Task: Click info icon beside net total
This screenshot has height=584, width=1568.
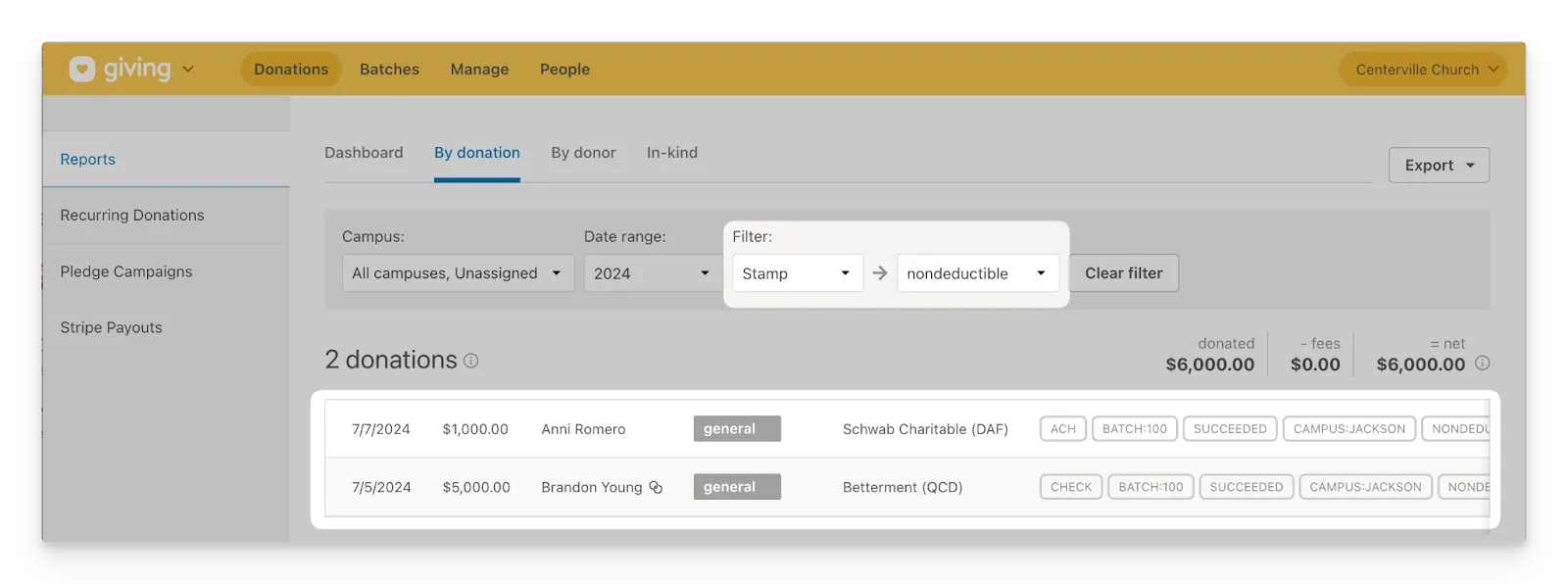Action: click(x=1482, y=364)
